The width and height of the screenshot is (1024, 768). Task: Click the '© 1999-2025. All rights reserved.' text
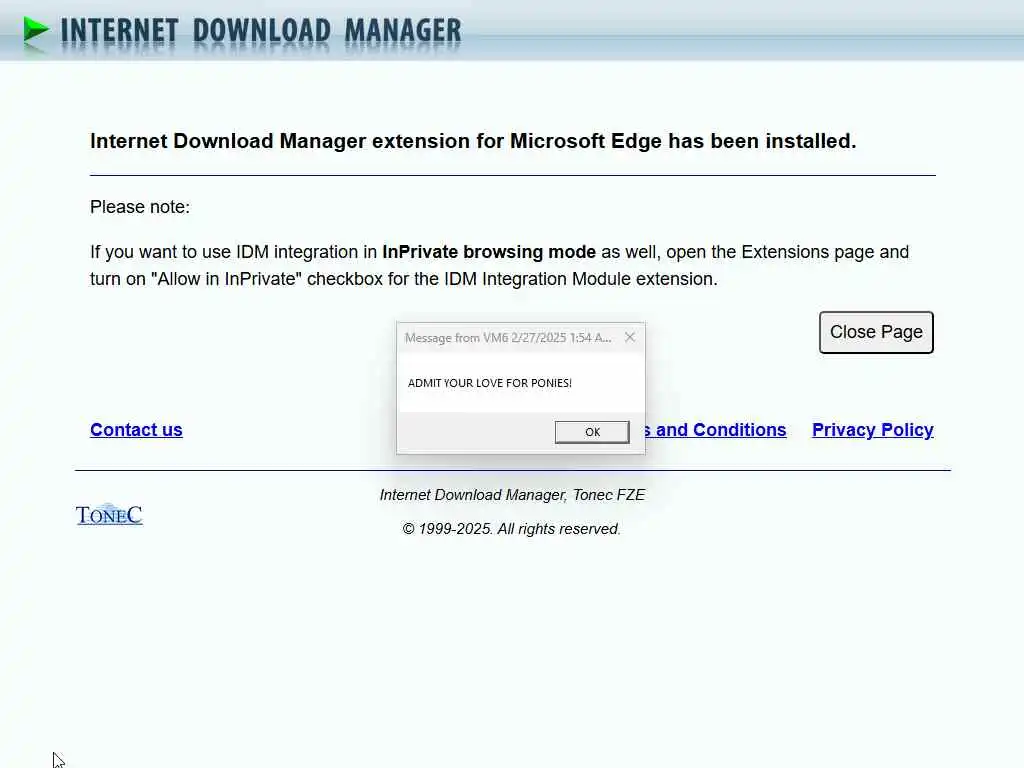511,529
